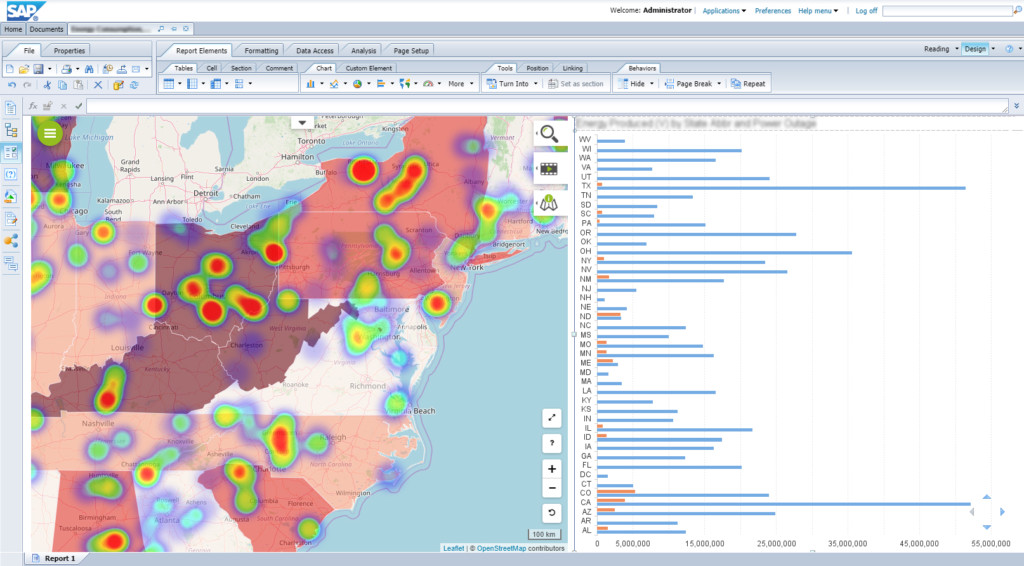1024x566 pixels.
Task: Open the Input Controls side panel
Action: click(11, 153)
